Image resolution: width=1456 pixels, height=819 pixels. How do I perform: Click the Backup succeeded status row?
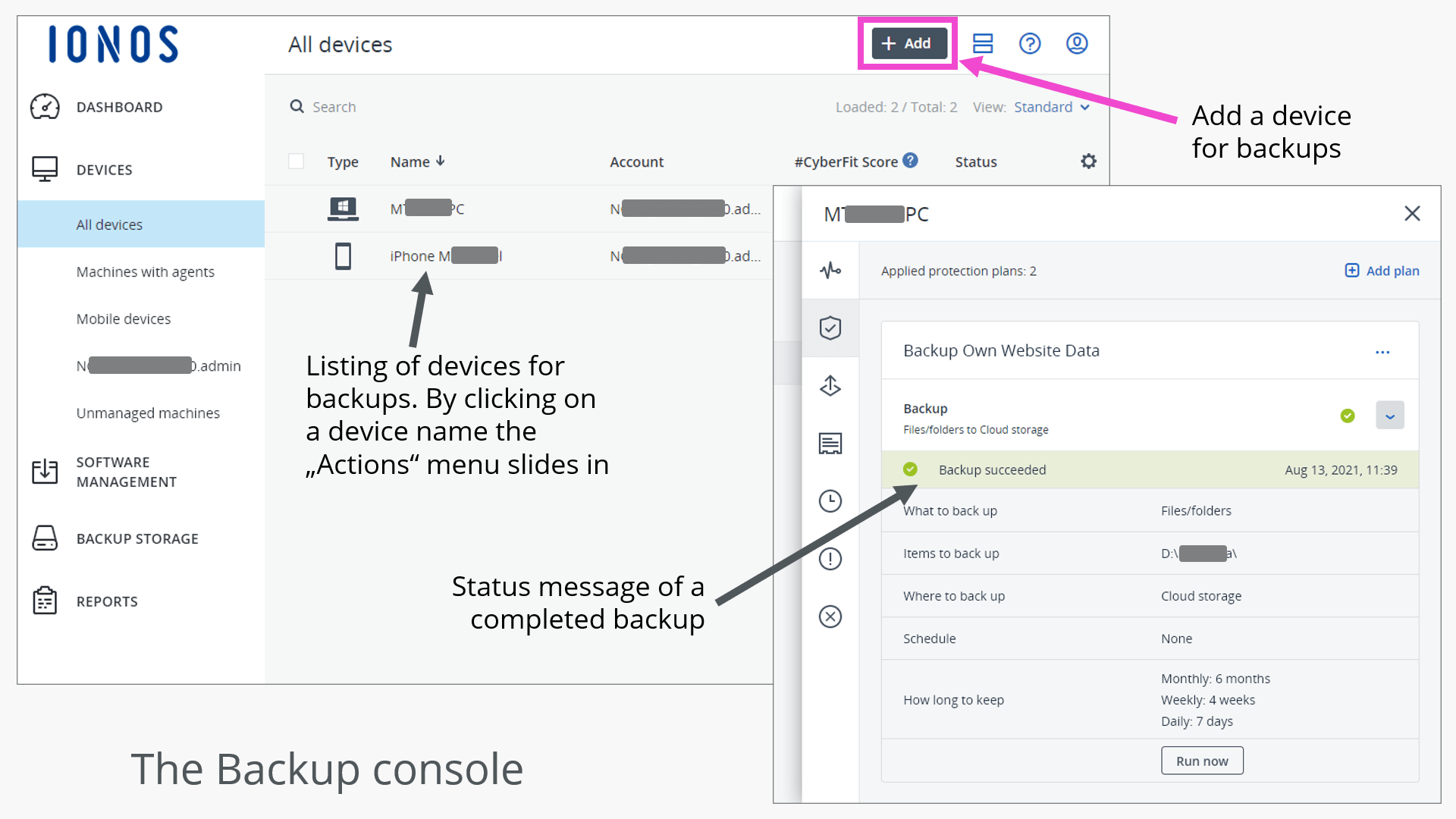pos(1150,469)
